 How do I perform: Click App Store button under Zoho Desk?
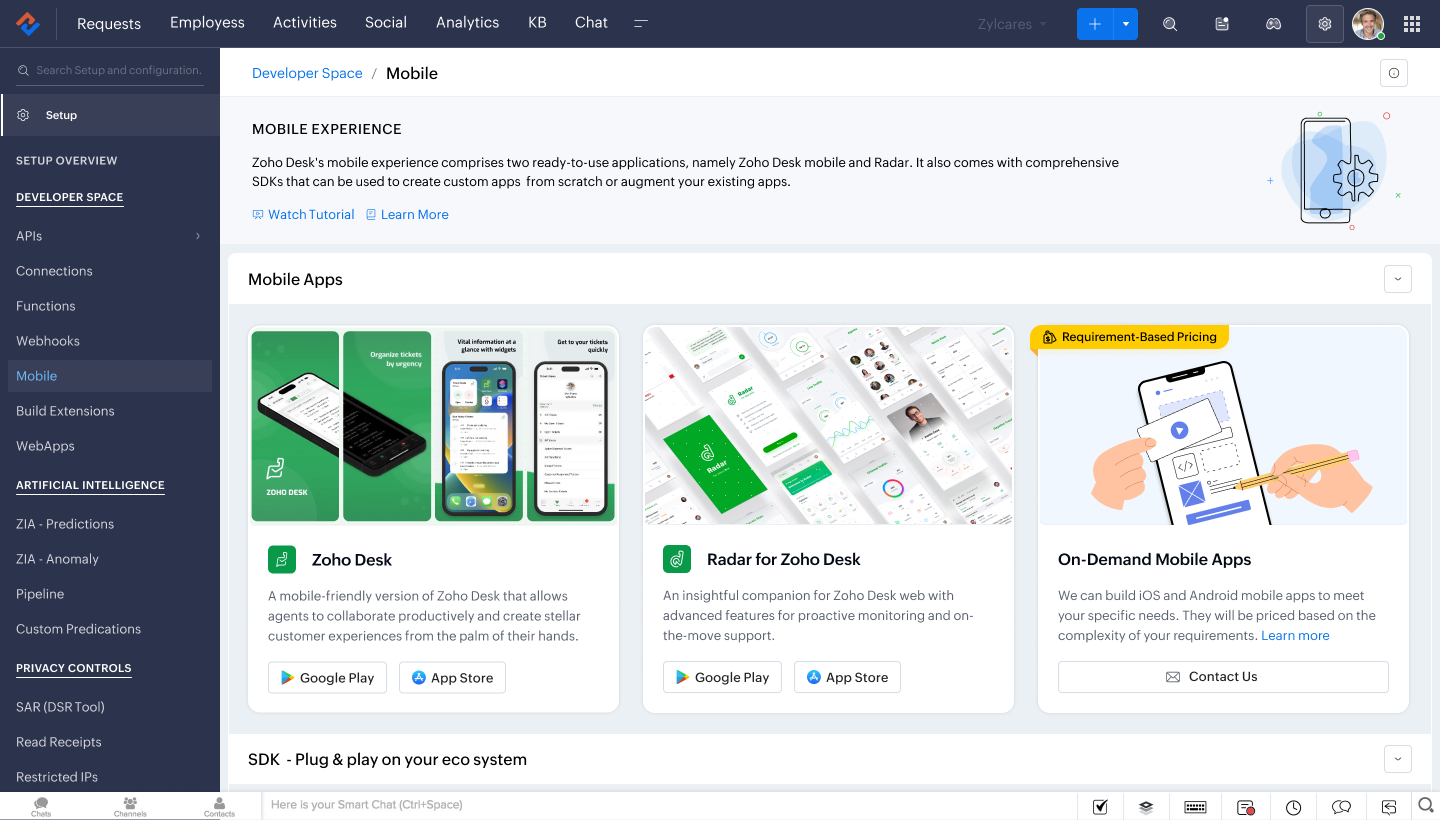click(x=452, y=677)
